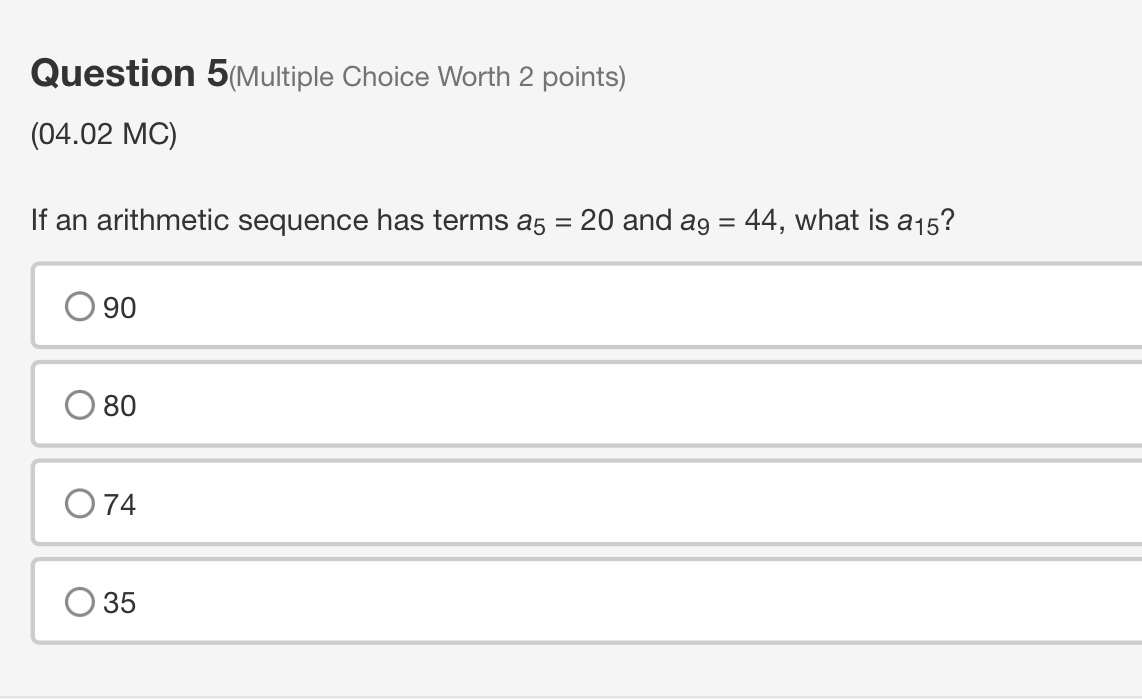
Task: Choose 74 as your answer
Action: click(x=120, y=503)
